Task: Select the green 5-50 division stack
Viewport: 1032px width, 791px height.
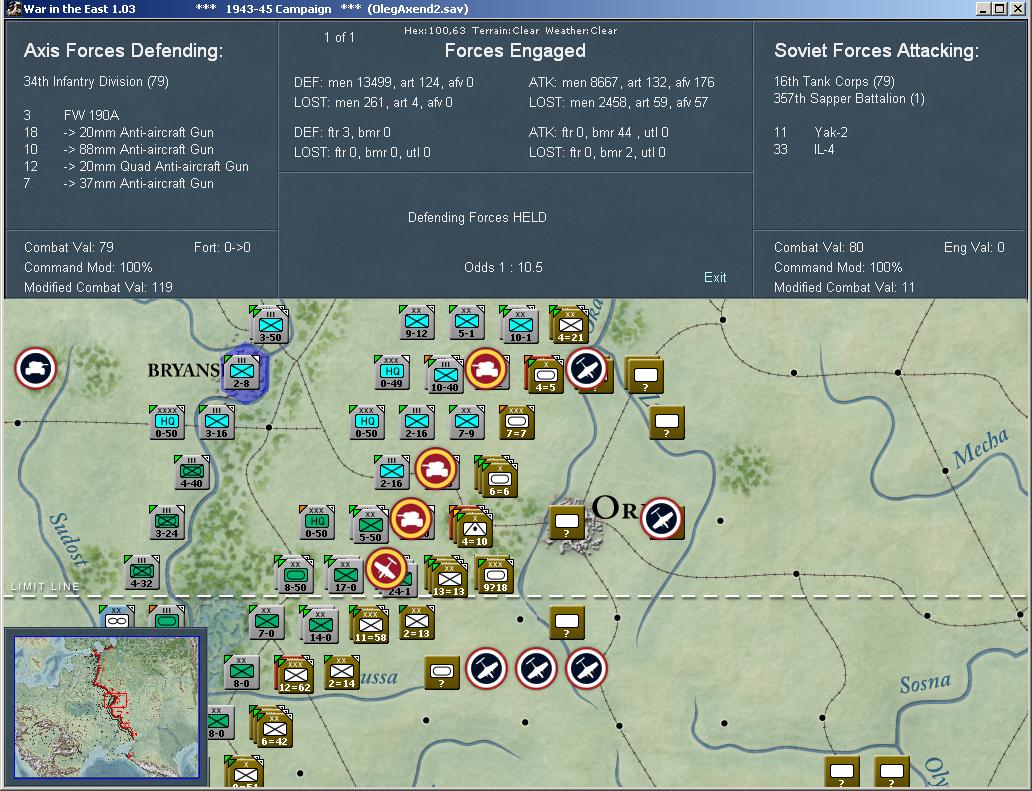Action: tap(369, 524)
